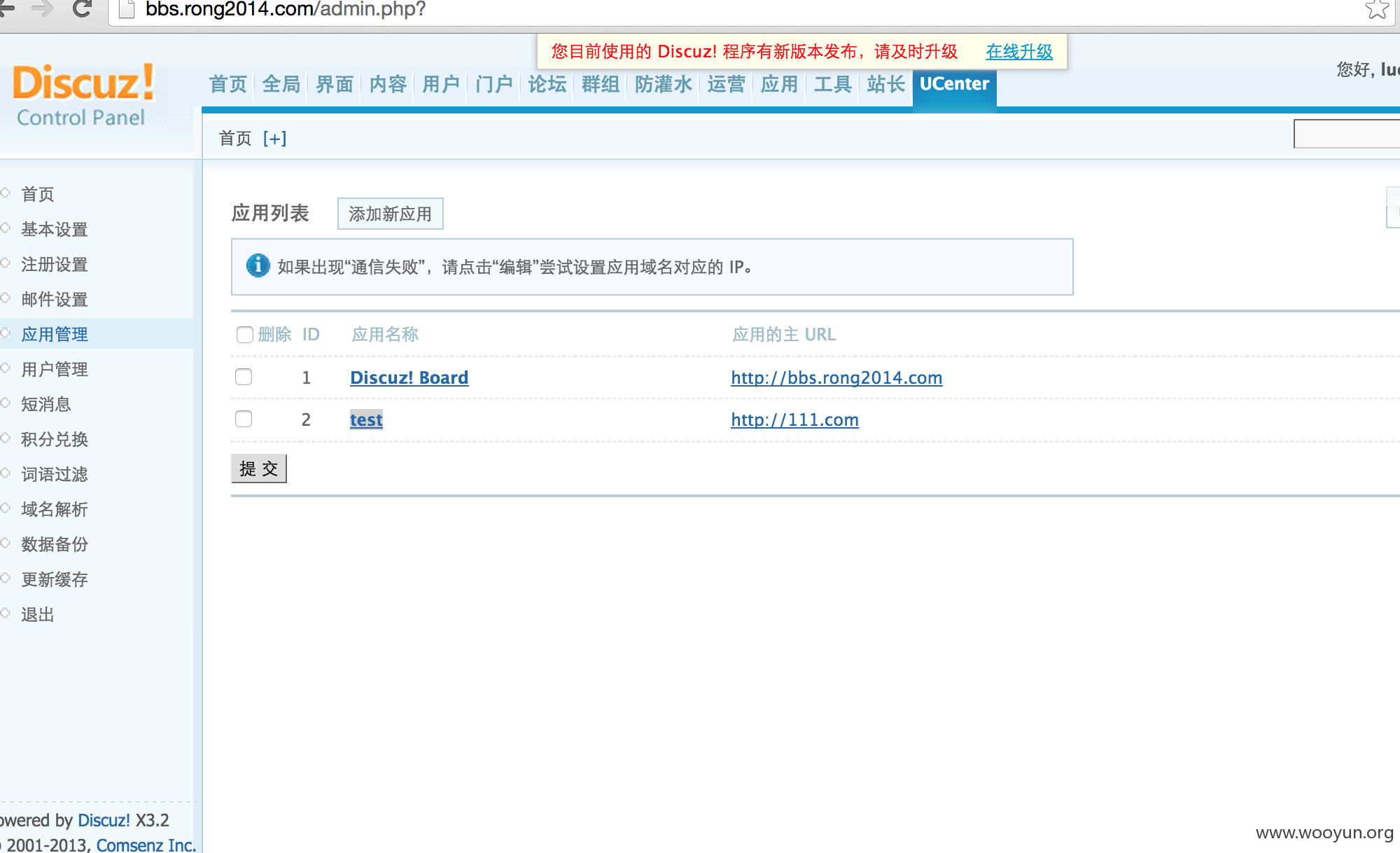Image resolution: width=1400 pixels, height=853 pixels.
Task: Click the 添加新应用 button
Action: tap(390, 214)
